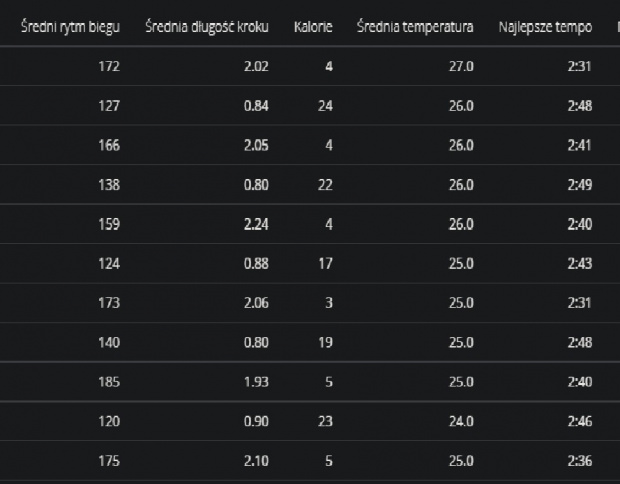
Task: Select best pace 2:43 cell
Action: tap(579, 264)
